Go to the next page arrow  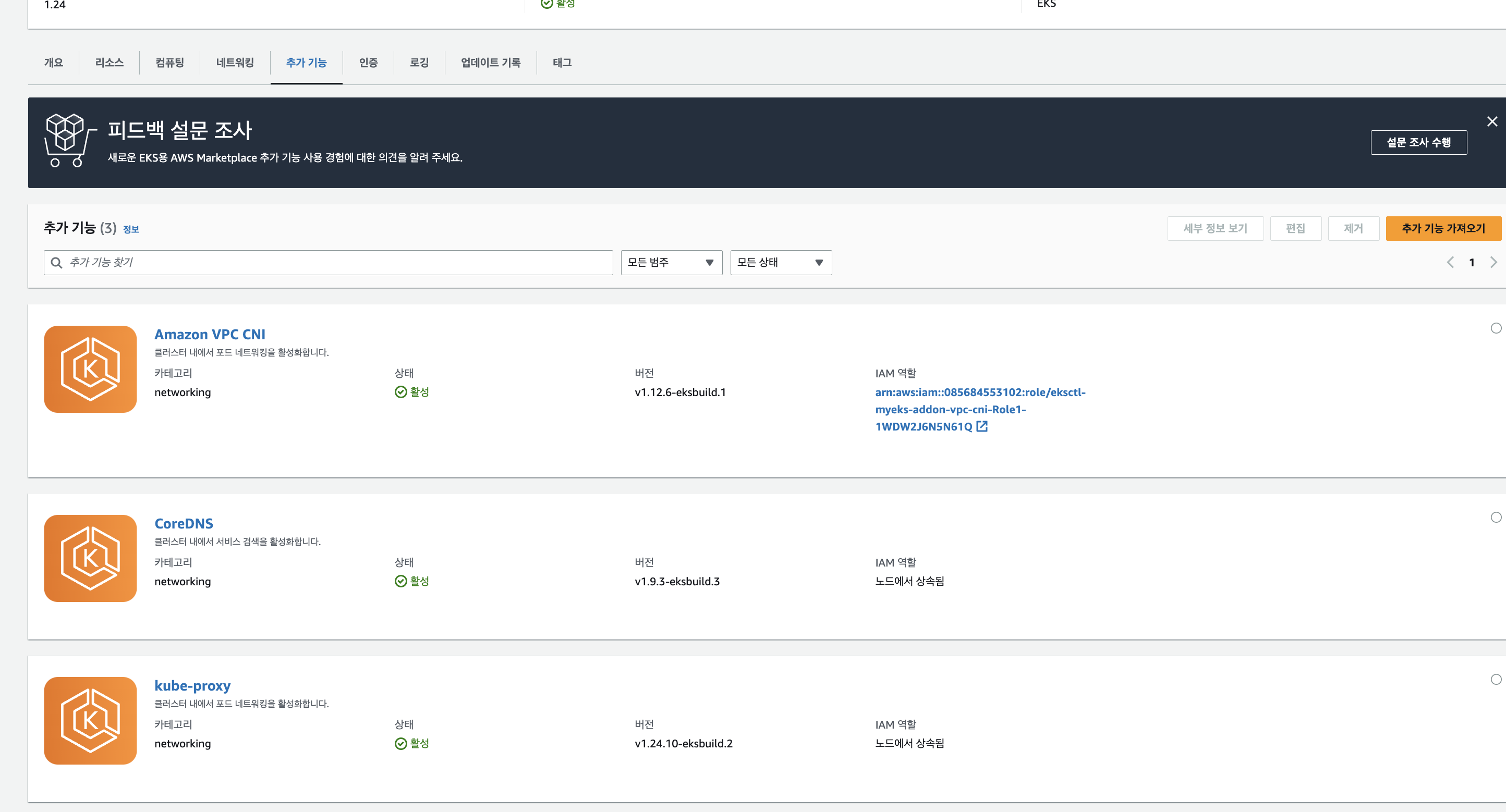(1492, 262)
